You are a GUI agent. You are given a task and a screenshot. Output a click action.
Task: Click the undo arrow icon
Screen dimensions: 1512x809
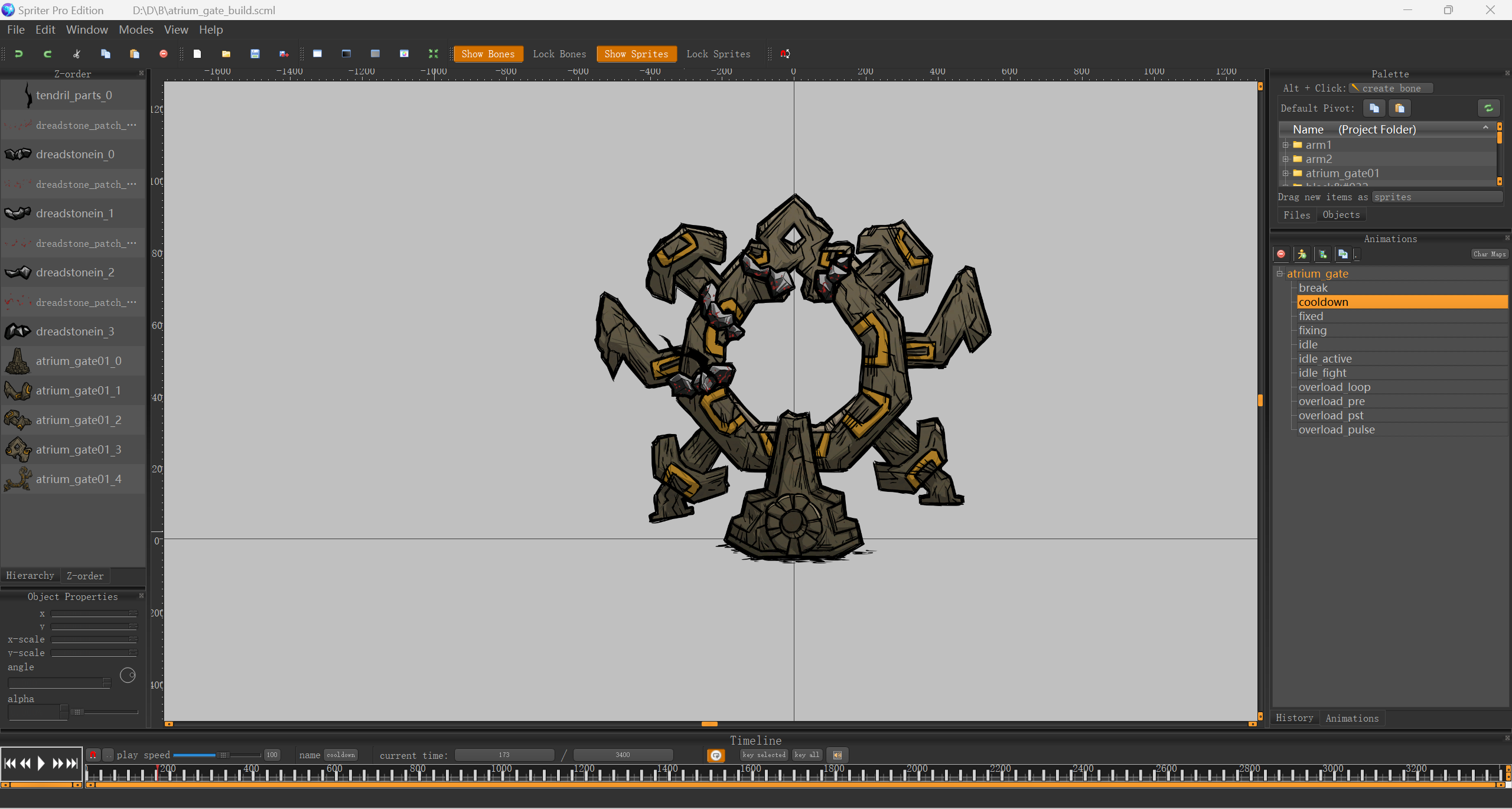pos(18,54)
